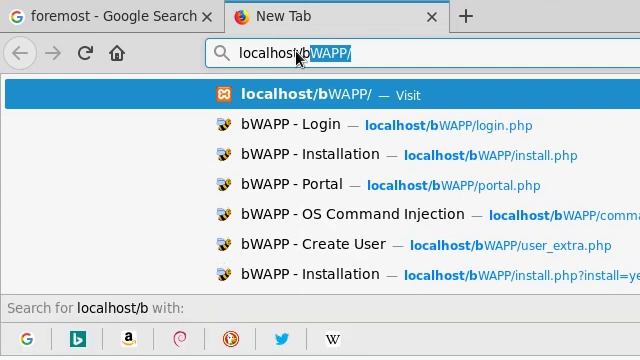Screen dimensions: 640x360
Task: Click the Forward navigation arrow
Action: click(x=53, y=53)
